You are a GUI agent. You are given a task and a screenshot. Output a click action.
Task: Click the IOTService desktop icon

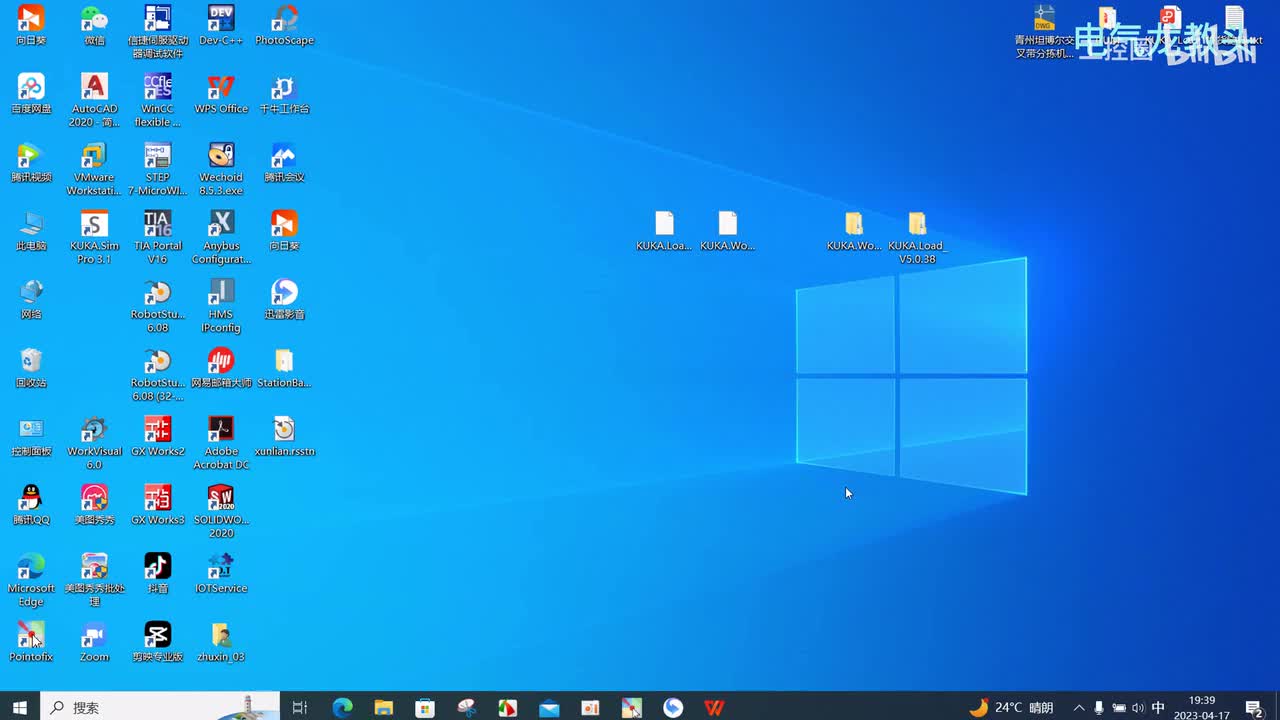(221, 574)
